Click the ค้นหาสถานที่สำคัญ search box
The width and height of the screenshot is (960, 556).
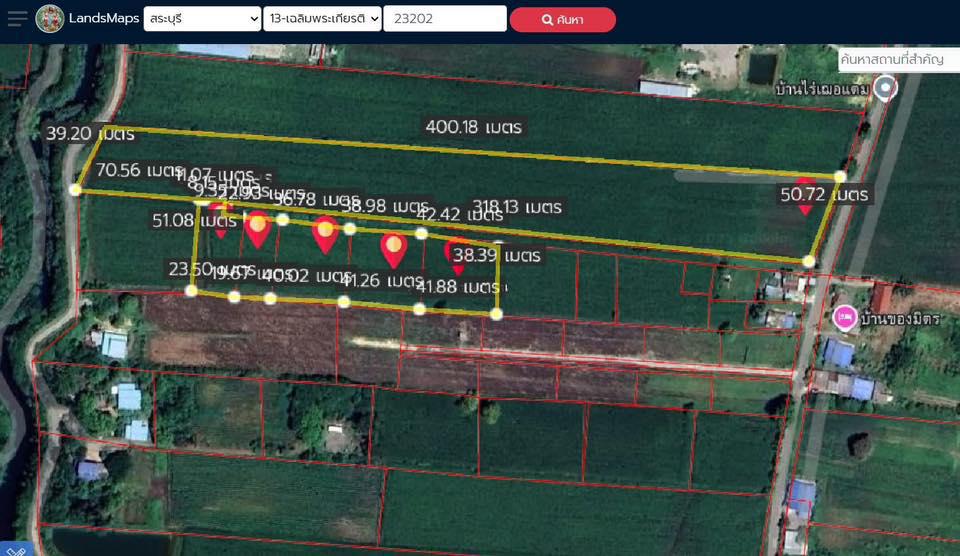point(898,60)
